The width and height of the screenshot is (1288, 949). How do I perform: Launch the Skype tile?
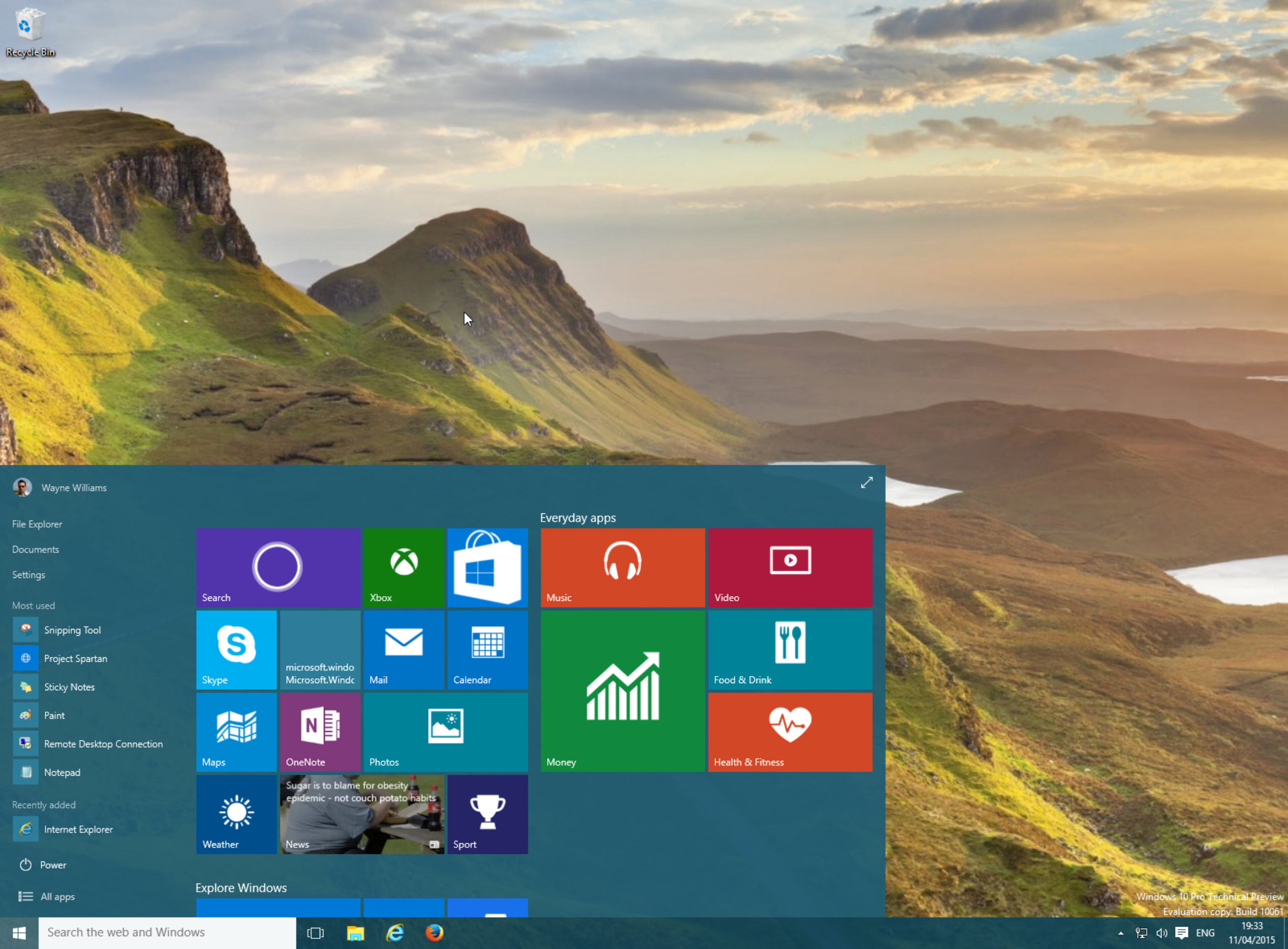click(236, 650)
